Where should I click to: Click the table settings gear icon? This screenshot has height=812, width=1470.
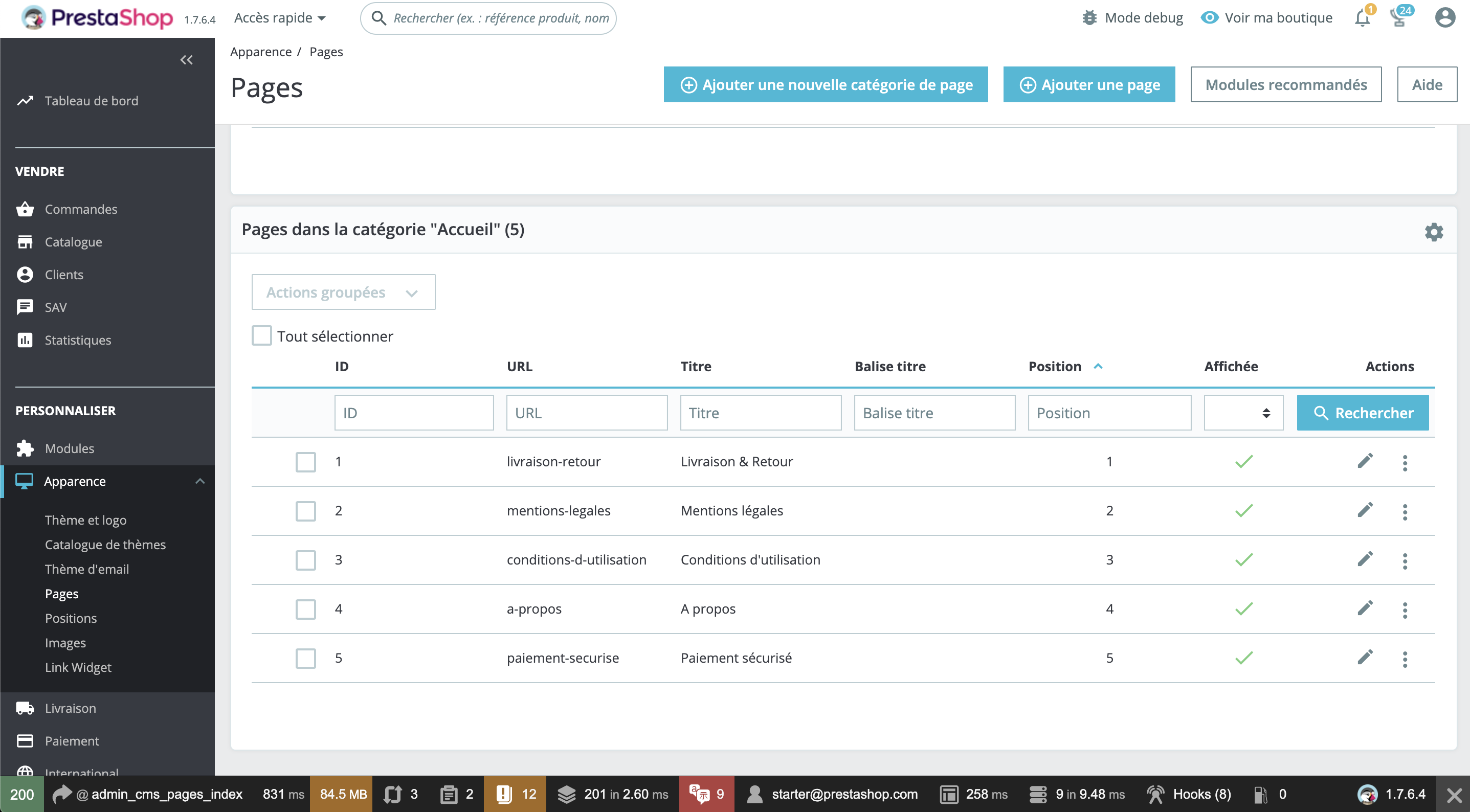(1434, 232)
